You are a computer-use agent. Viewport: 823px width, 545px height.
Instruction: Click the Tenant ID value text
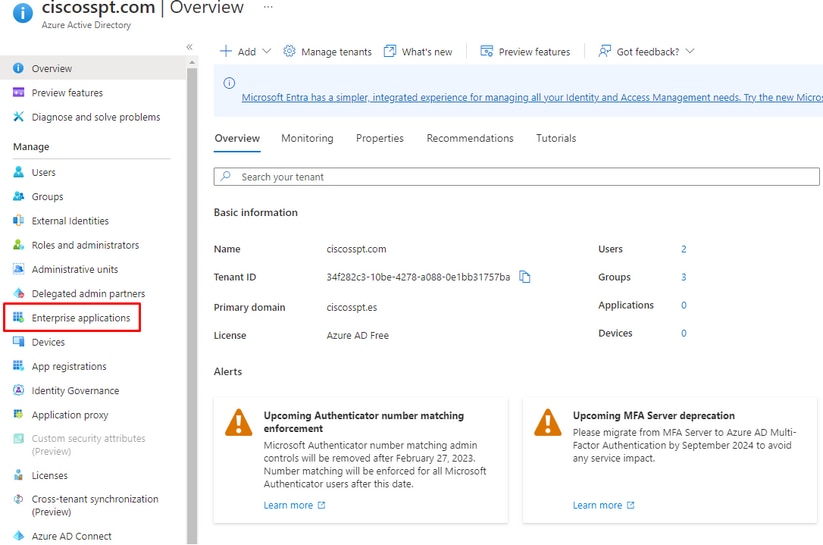[x=418, y=277]
